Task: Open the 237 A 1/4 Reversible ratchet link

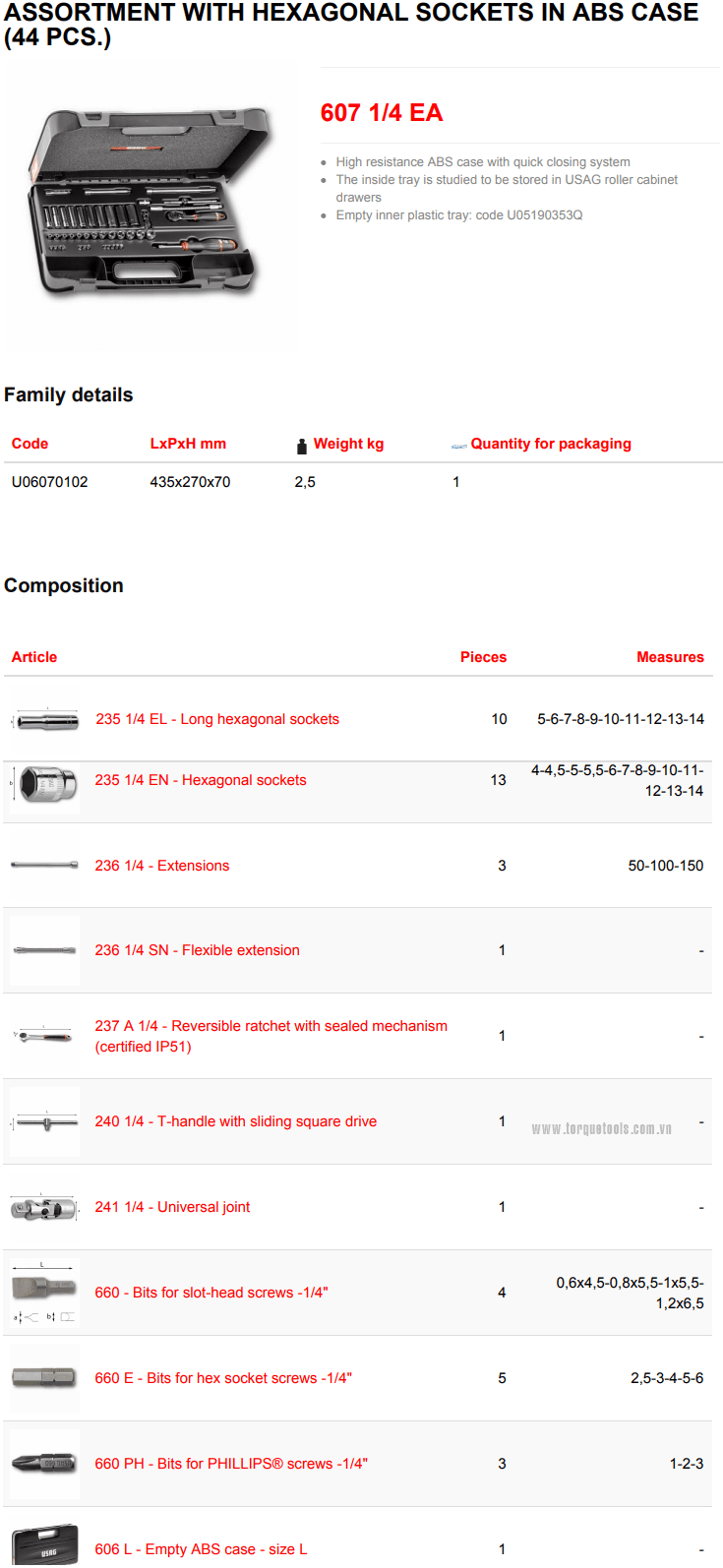Action: (271, 1026)
